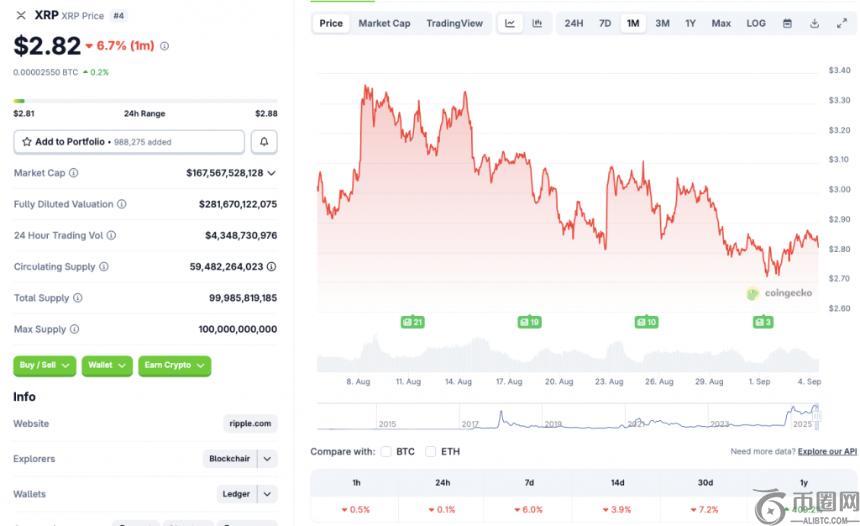Toggle LOG scale on the chart
Viewport: 860px width, 526px height.
pos(756,23)
